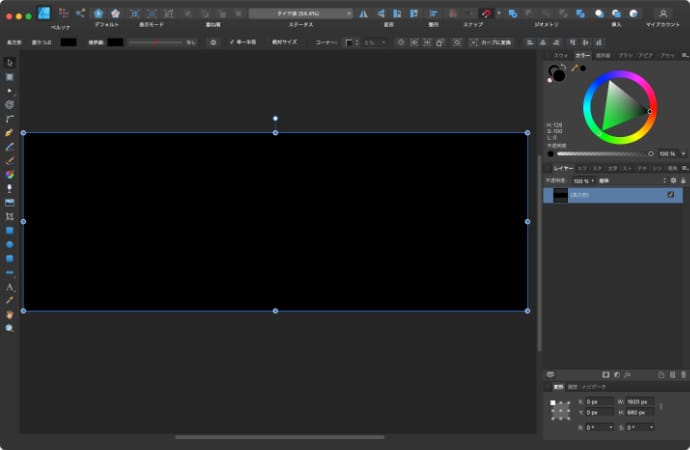The image size is (690, 450).
Task: Switch to the Swatches (スウォッチ) tab
Action: 561,55
